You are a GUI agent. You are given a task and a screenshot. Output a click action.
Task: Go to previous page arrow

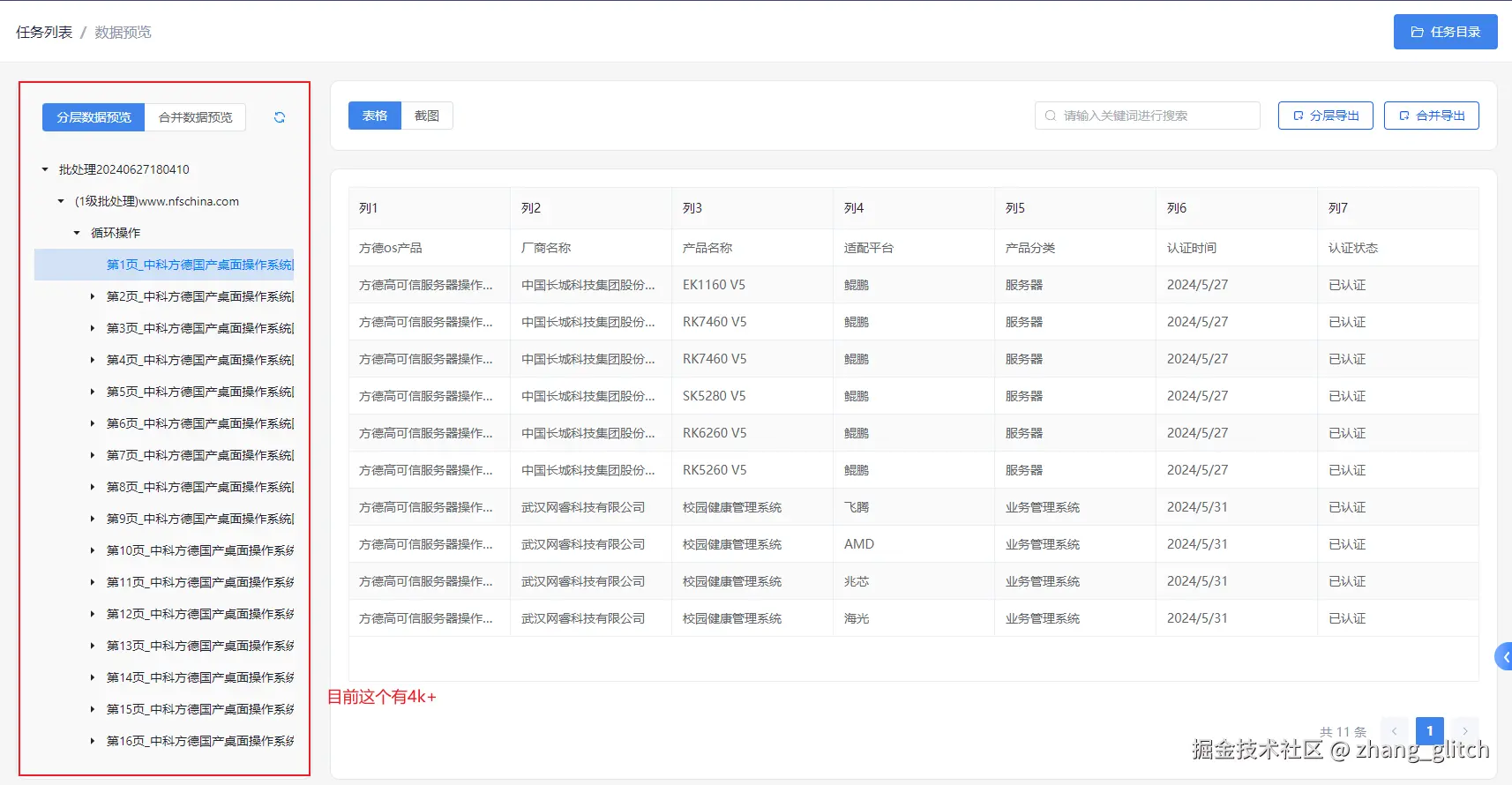click(x=1395, y=731)
